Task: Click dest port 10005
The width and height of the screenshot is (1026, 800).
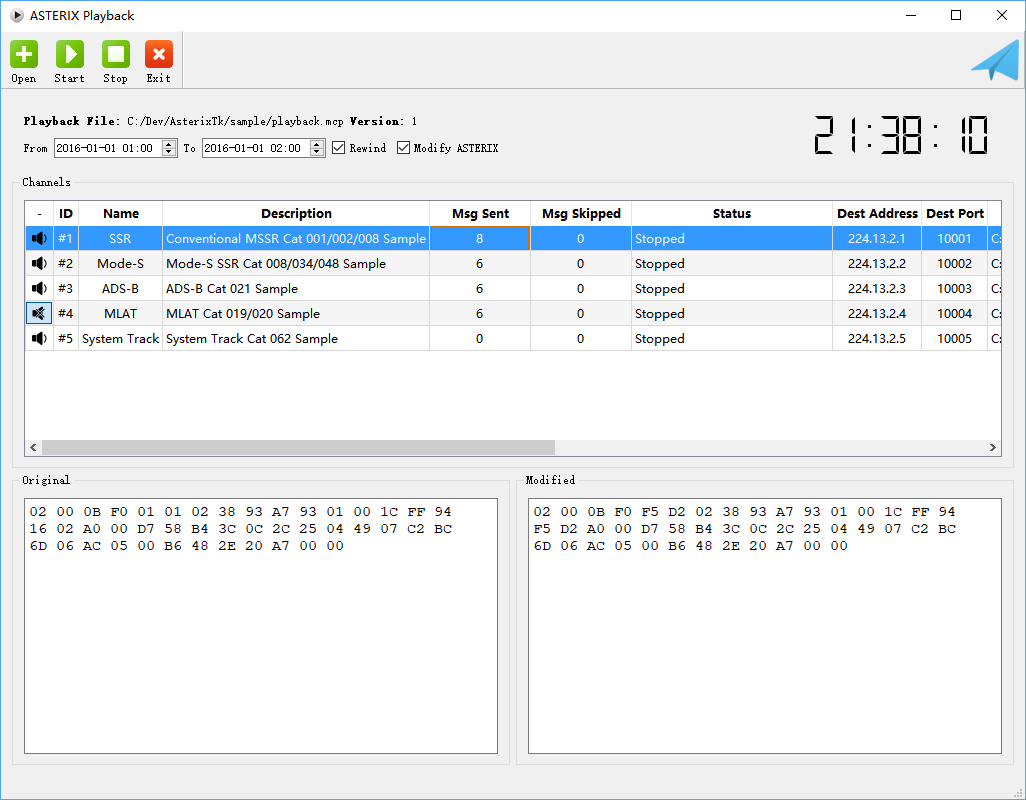Action: 955,338
